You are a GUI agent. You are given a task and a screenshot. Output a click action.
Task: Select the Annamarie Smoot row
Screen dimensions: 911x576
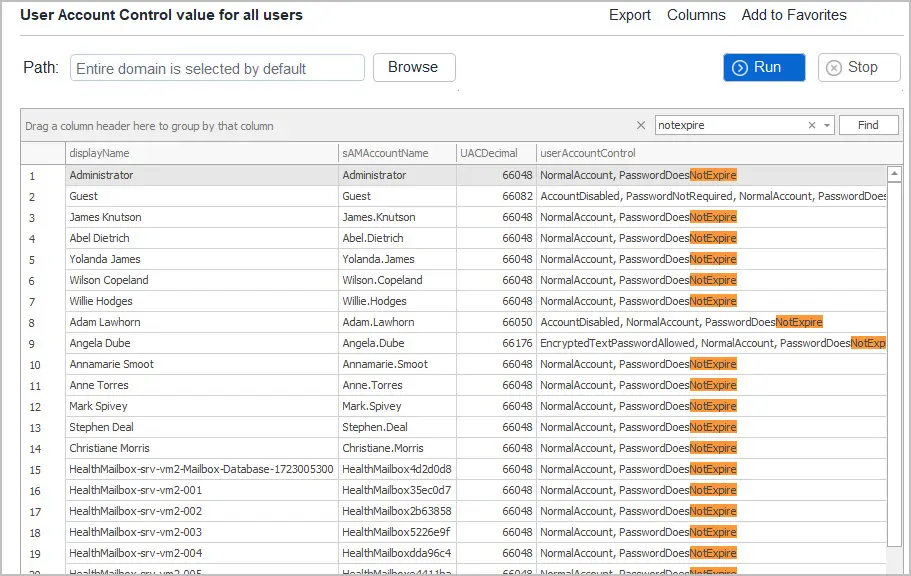454,364
